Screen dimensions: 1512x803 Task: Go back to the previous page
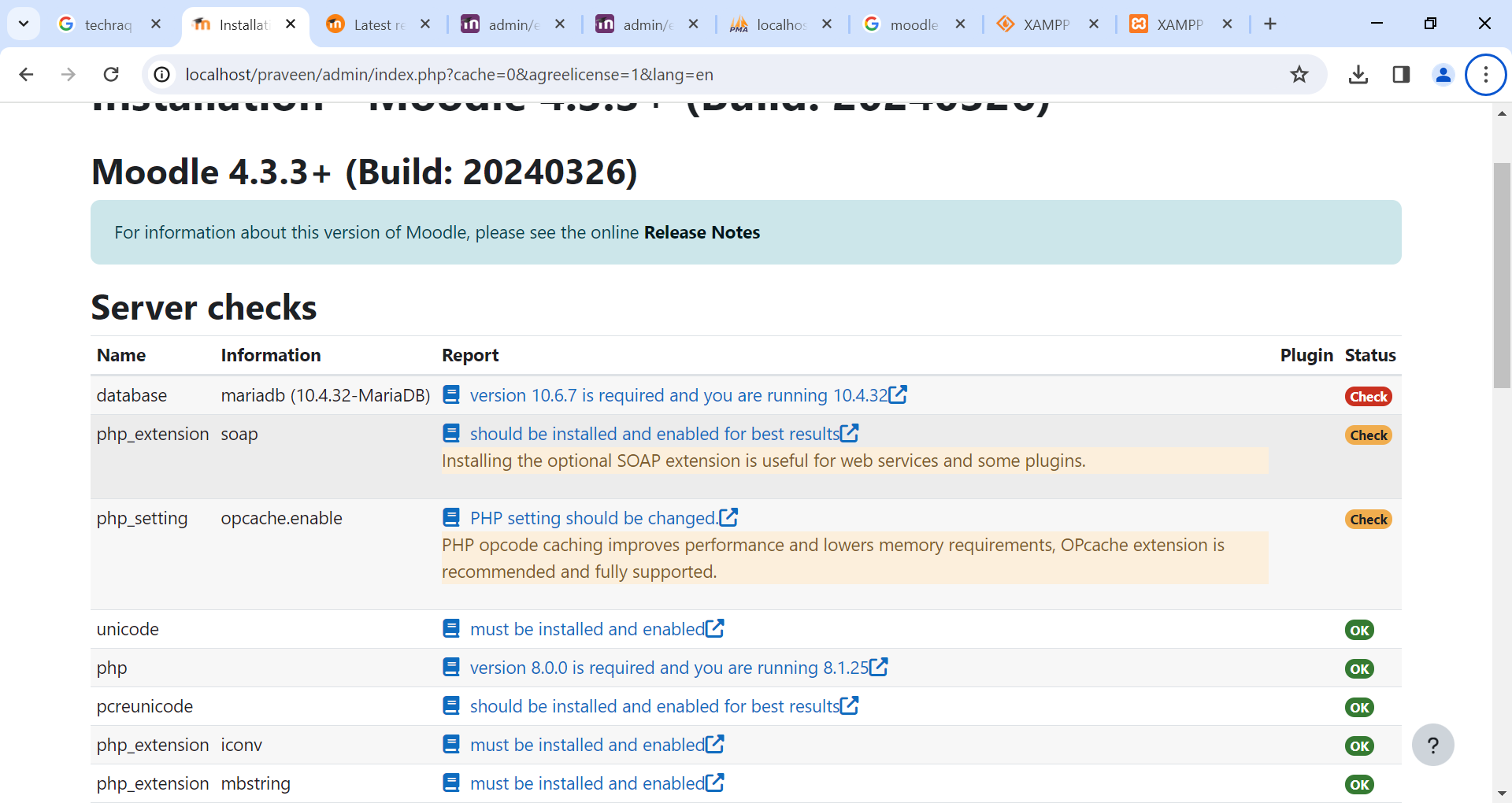click(x=26, y=74)
